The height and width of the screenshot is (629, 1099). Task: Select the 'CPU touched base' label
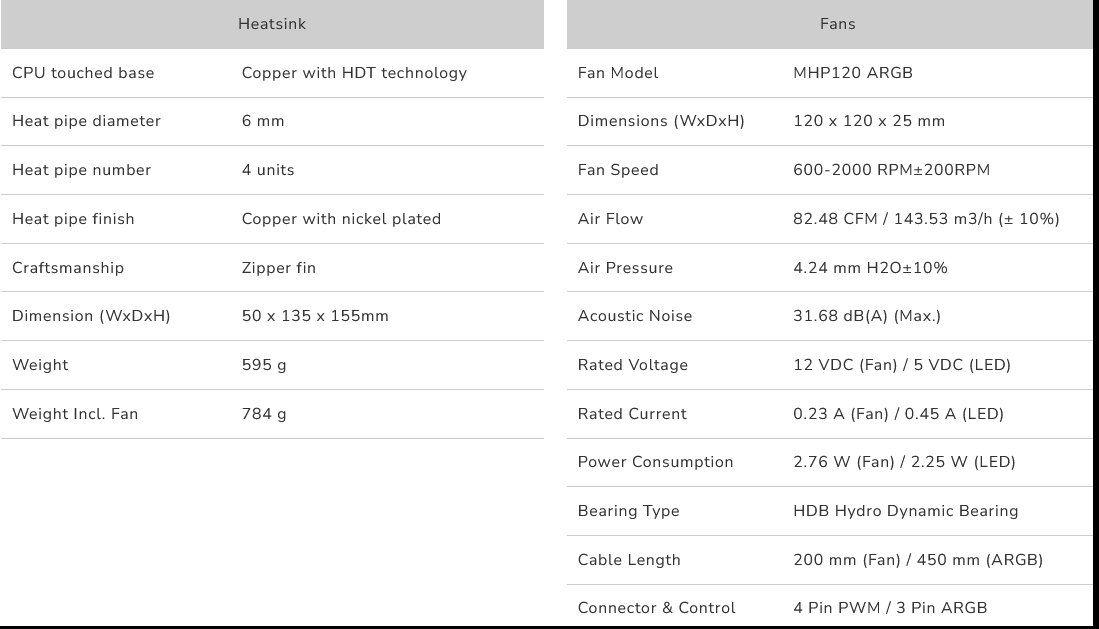[83, 73]
